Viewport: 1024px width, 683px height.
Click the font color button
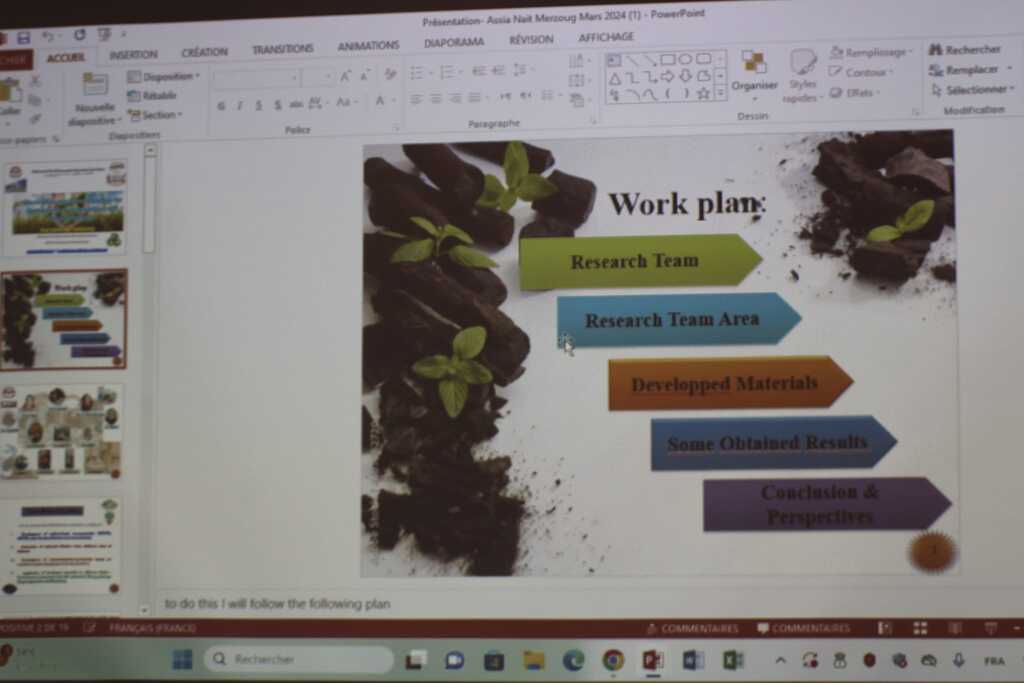click(380, 102)
